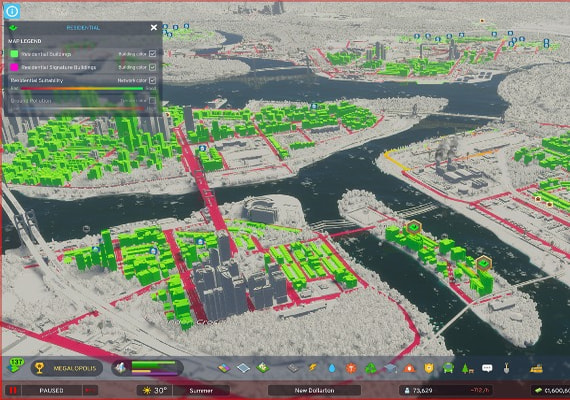Select the bulldozer tool

(x=536, y=368)
